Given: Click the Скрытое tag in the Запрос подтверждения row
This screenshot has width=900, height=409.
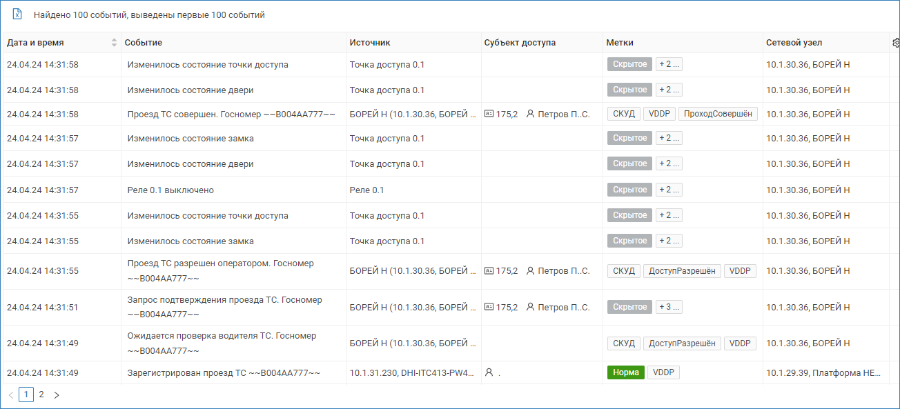Looking at the screenshot, I should [x=630, y=307].
